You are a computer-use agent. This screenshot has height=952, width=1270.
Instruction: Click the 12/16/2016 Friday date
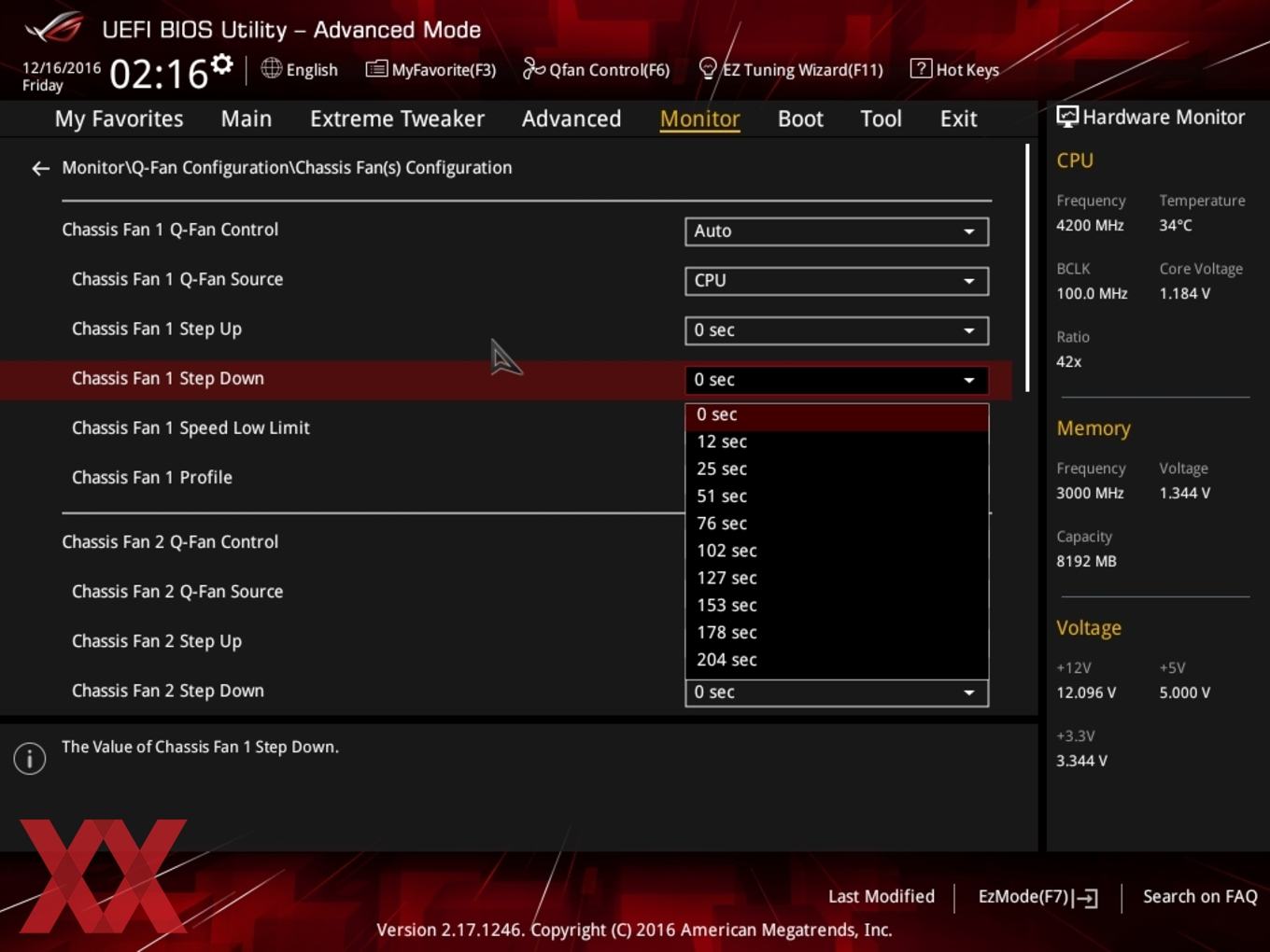coord(62,77)
